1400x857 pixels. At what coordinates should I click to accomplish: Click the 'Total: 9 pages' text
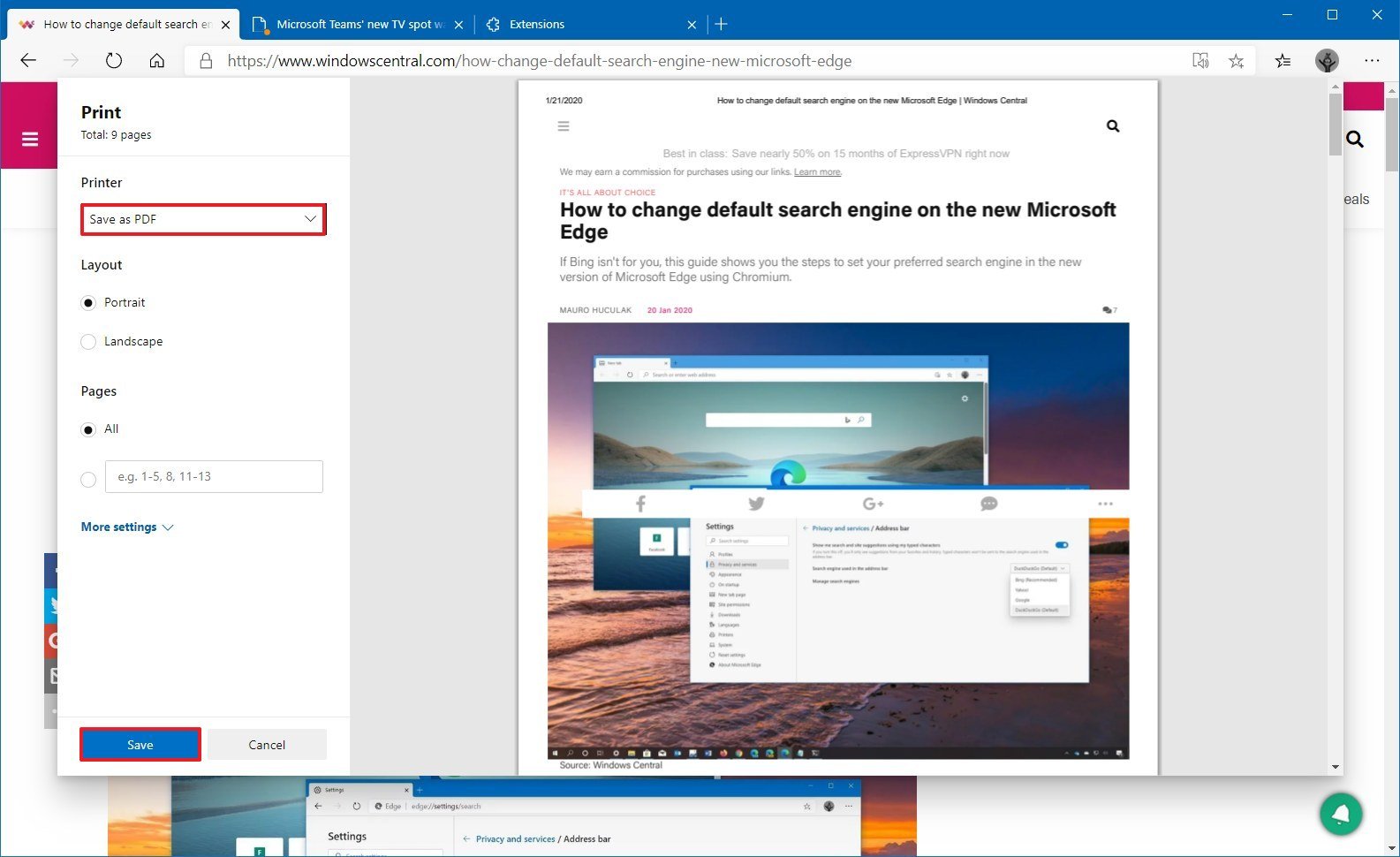click(x=116, y=135)
